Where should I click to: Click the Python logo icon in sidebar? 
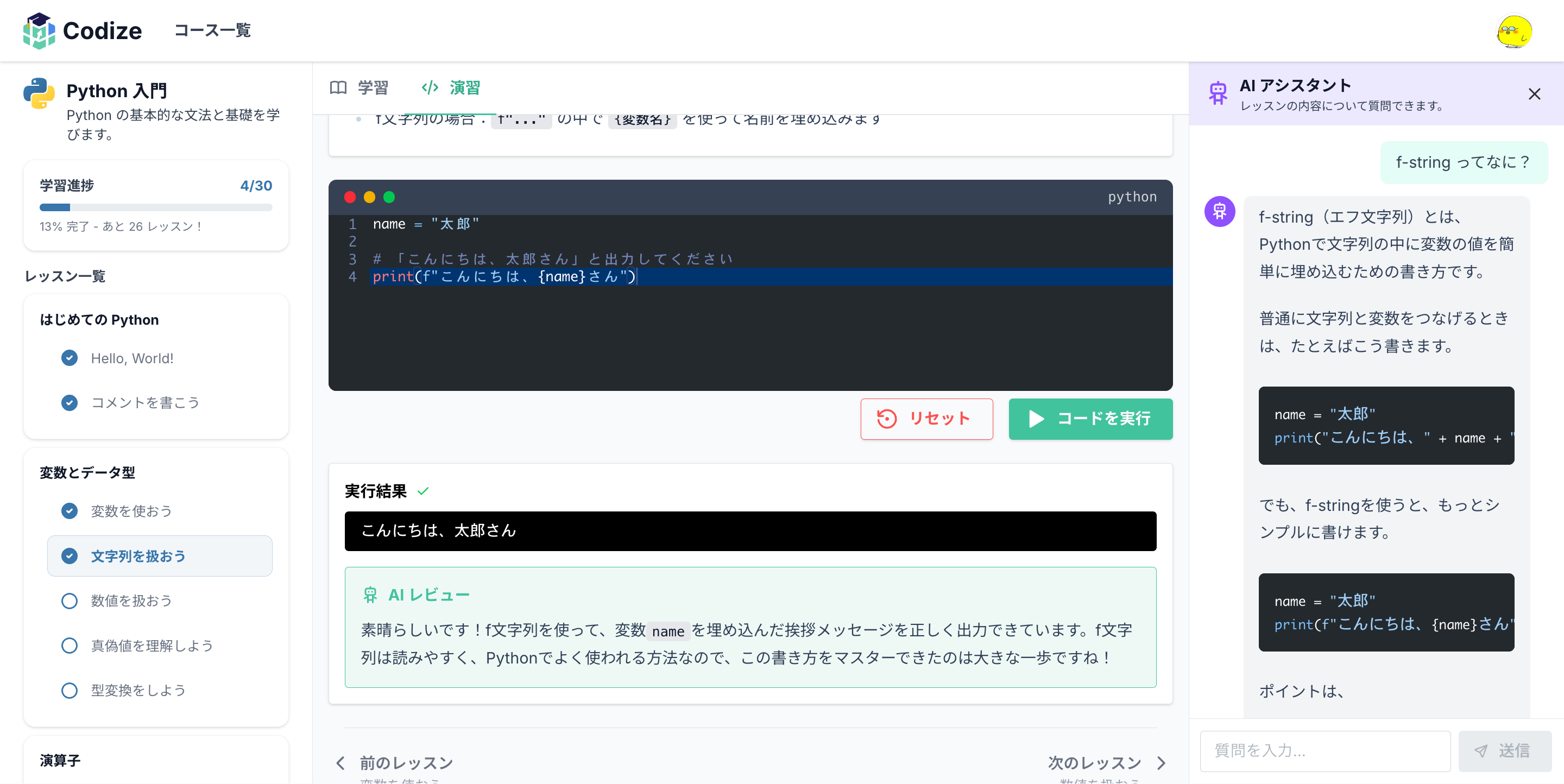click(39, 93)
